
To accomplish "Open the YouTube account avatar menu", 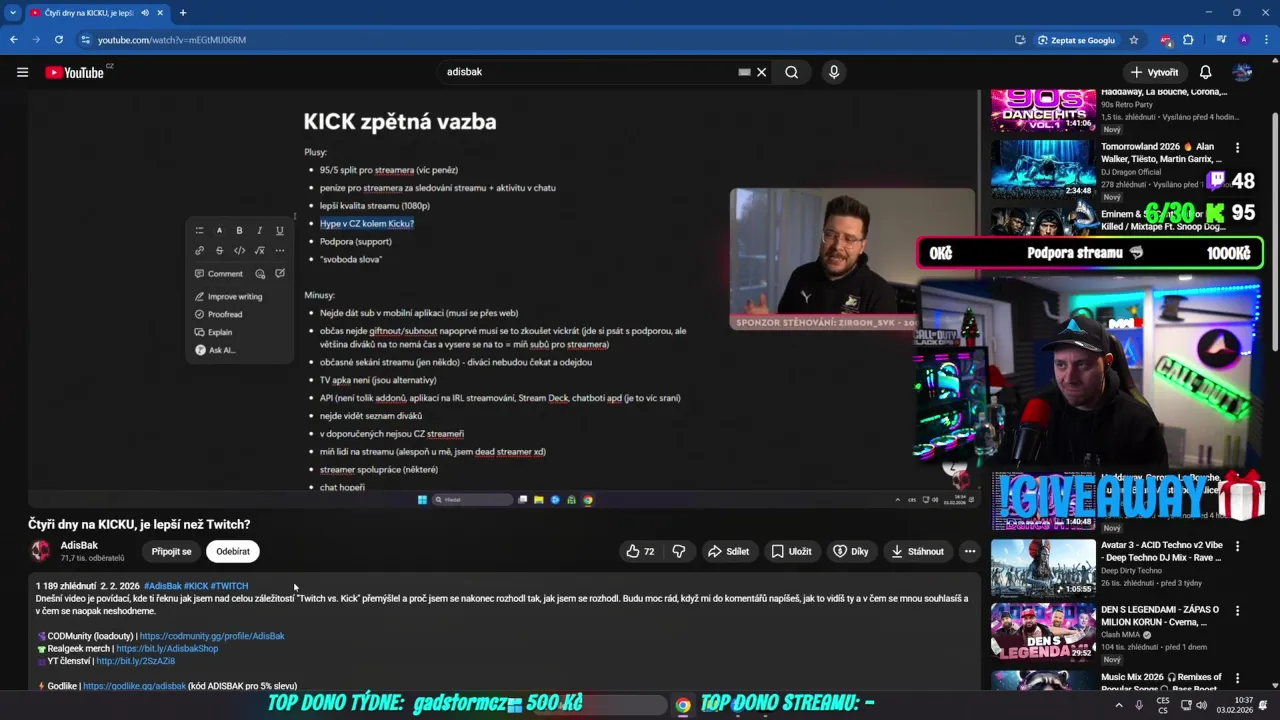I will click(x=1243, y=72).
